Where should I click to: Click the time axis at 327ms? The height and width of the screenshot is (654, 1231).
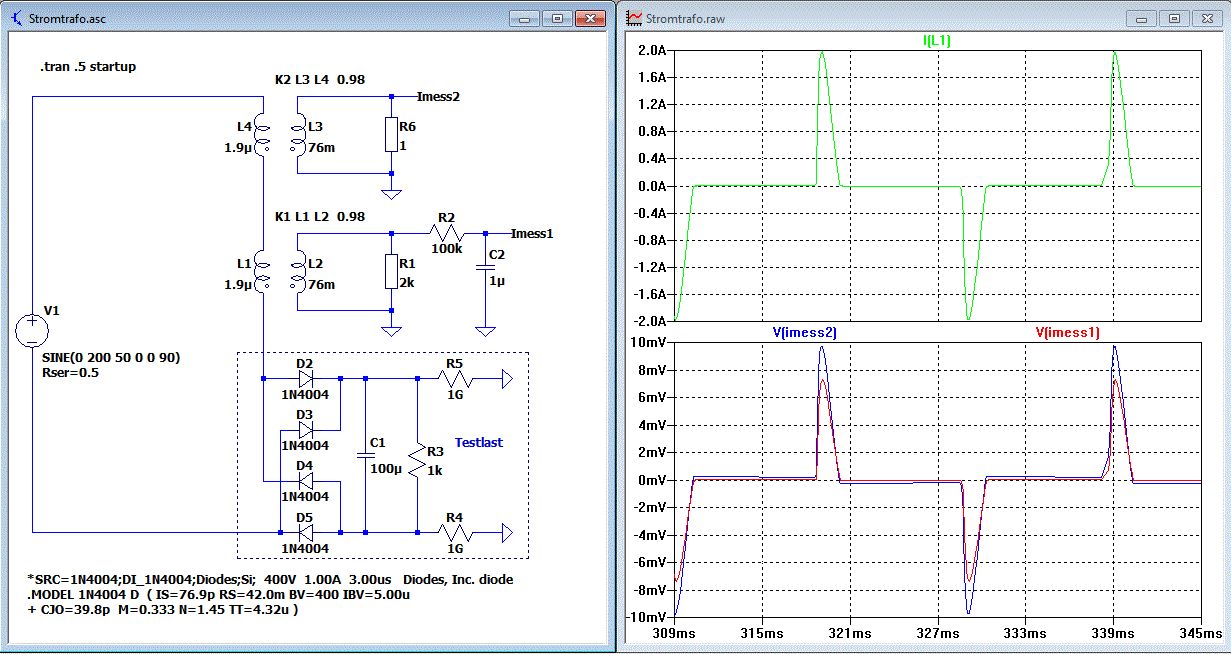[x=939, y=633]
